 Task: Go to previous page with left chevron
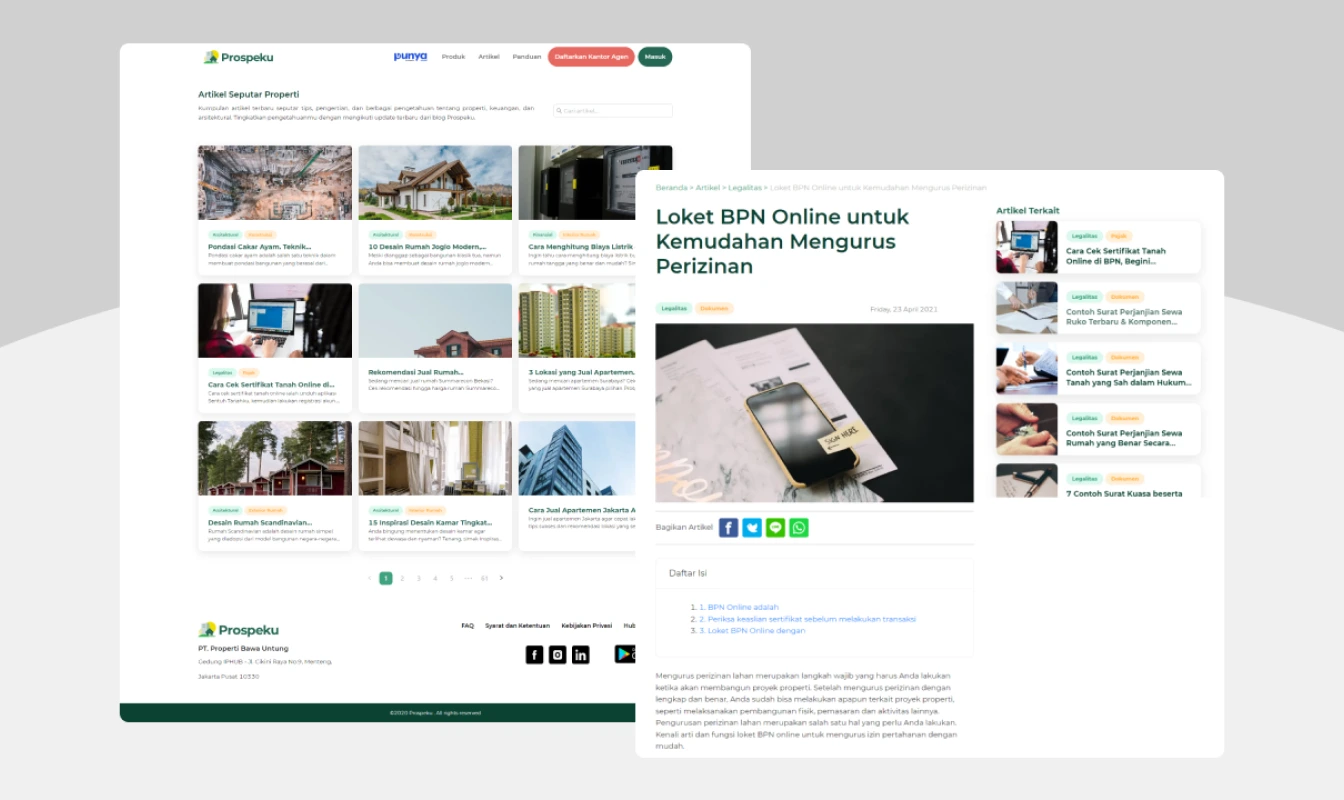pyautogui.click(x=369, y=578)
